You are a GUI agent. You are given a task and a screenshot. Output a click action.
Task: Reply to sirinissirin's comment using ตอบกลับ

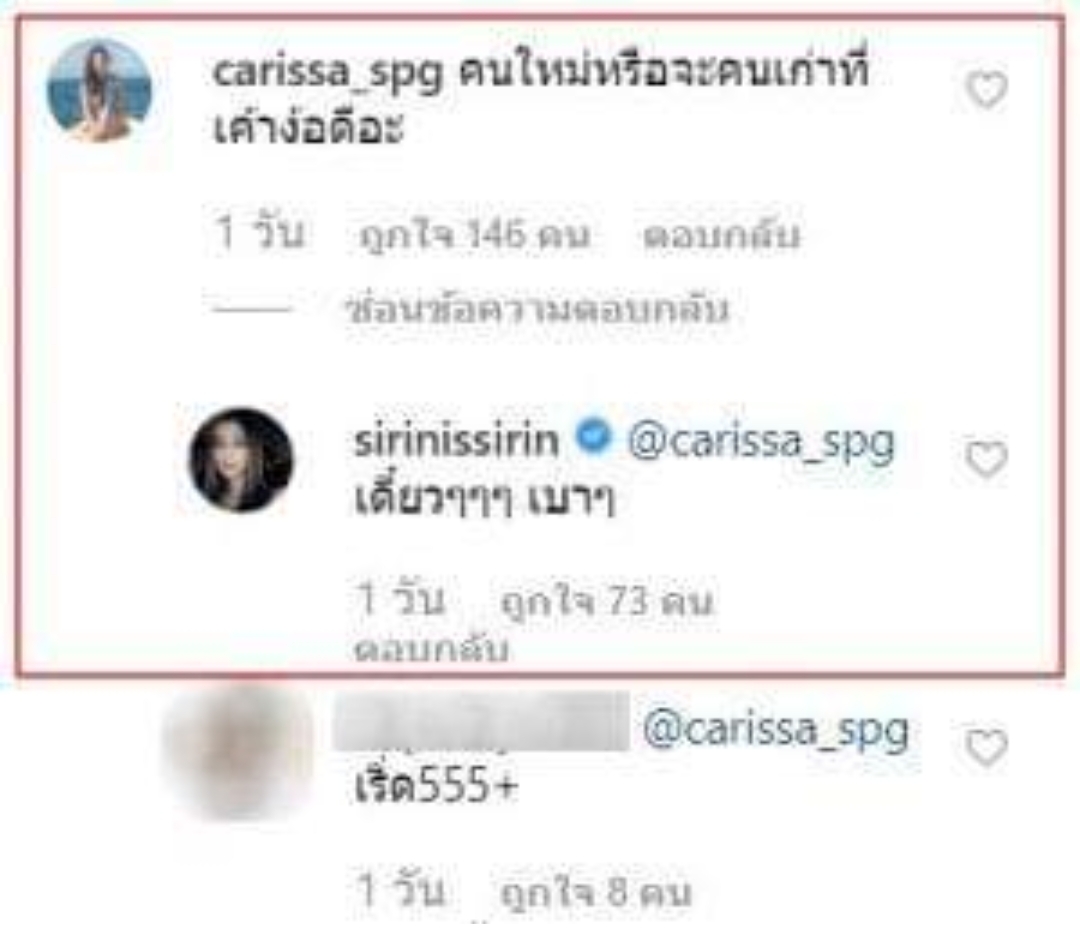(x=431, y=650)
